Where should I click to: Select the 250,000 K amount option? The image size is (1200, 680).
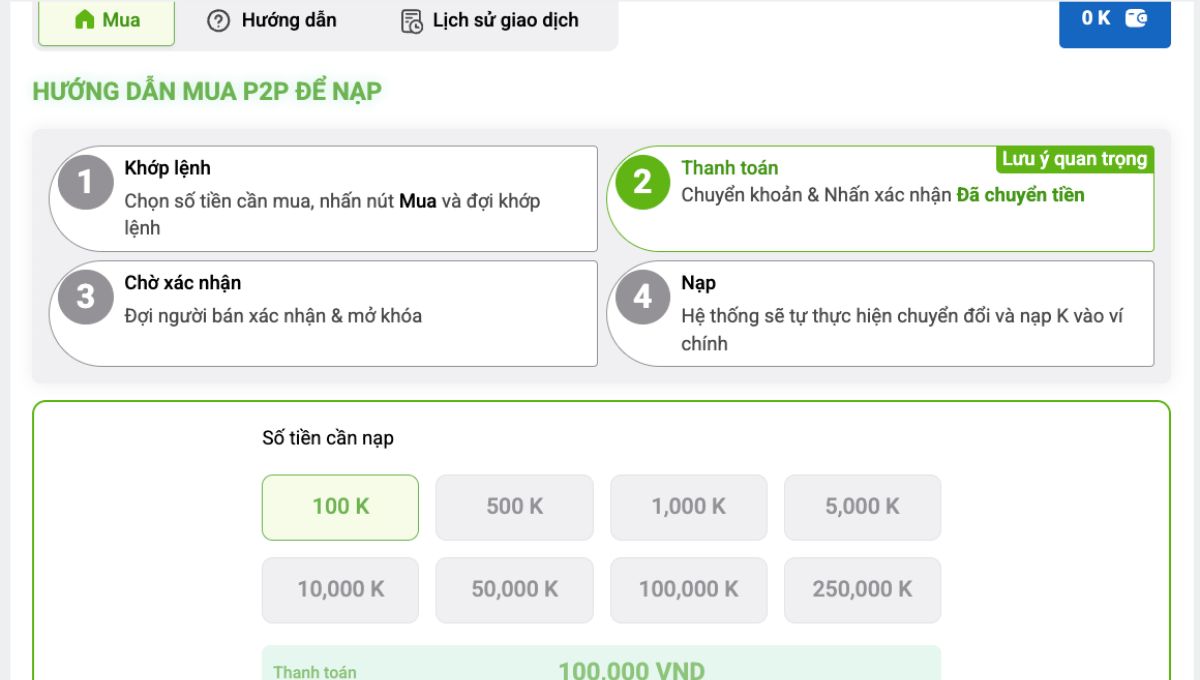[863, 590]
